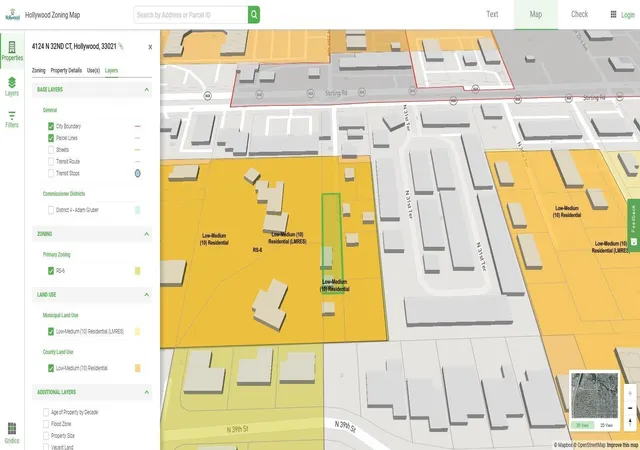Focus the address or parcel search field
This screenshot has height=450, width=640.
click(191, 15)
